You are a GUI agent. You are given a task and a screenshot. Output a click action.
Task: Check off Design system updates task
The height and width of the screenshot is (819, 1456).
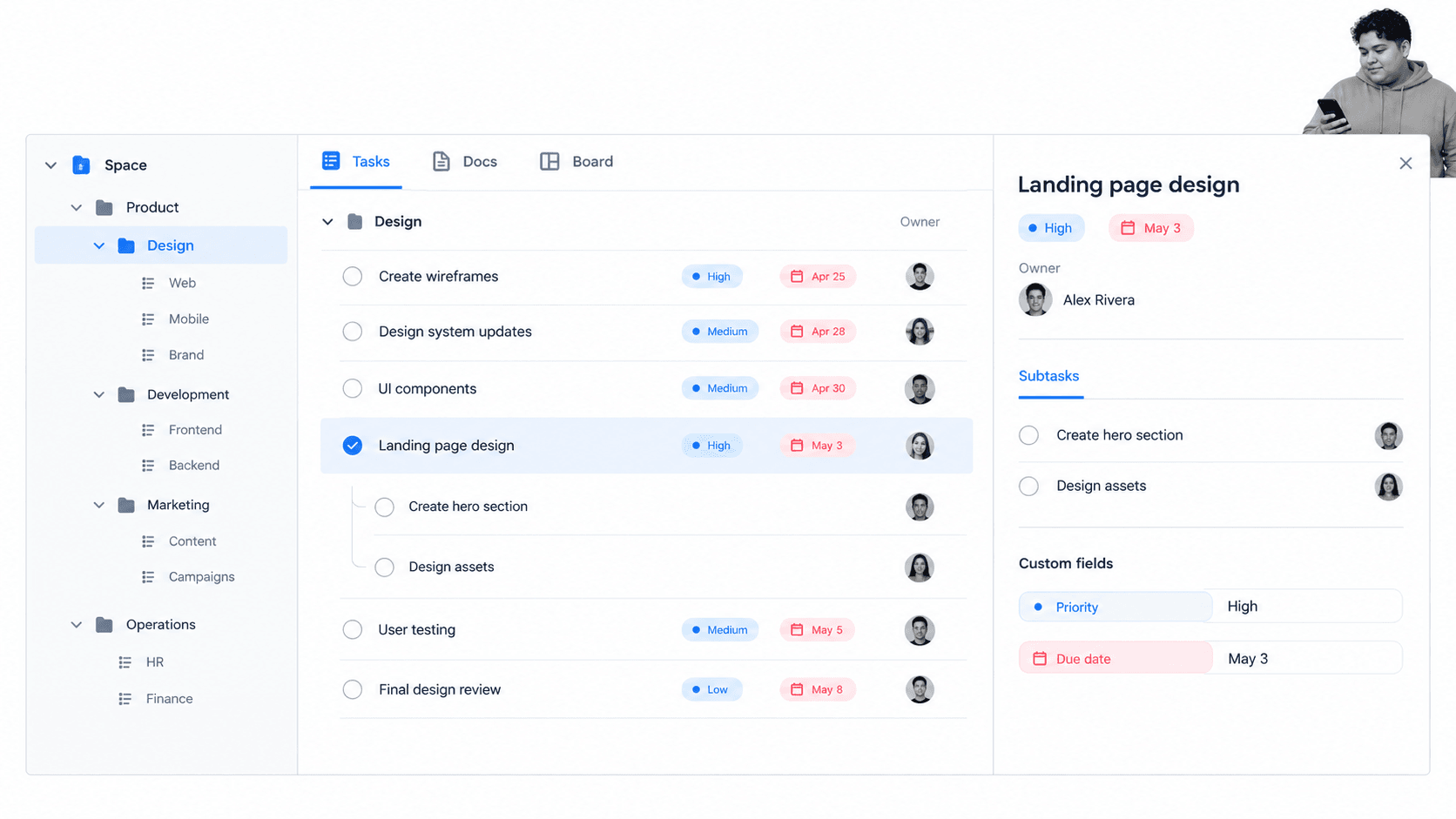353,332
